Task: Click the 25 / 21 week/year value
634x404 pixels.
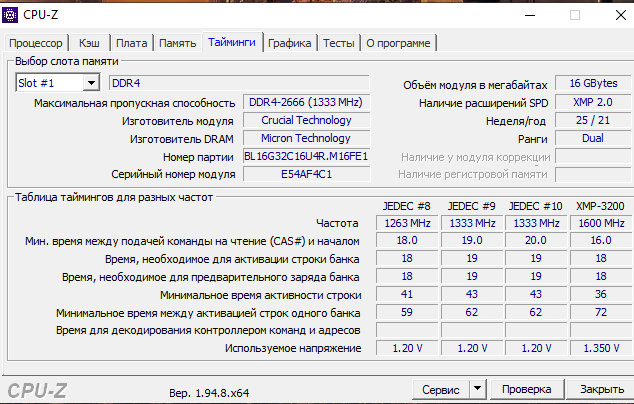Action: coord(594,120)
